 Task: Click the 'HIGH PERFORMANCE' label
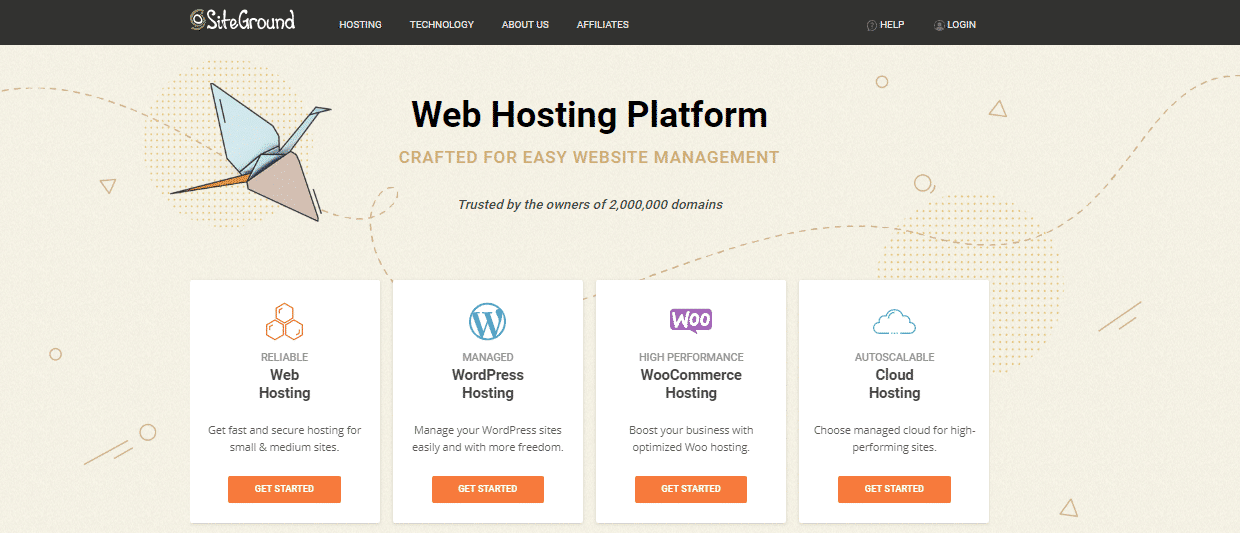691,357
